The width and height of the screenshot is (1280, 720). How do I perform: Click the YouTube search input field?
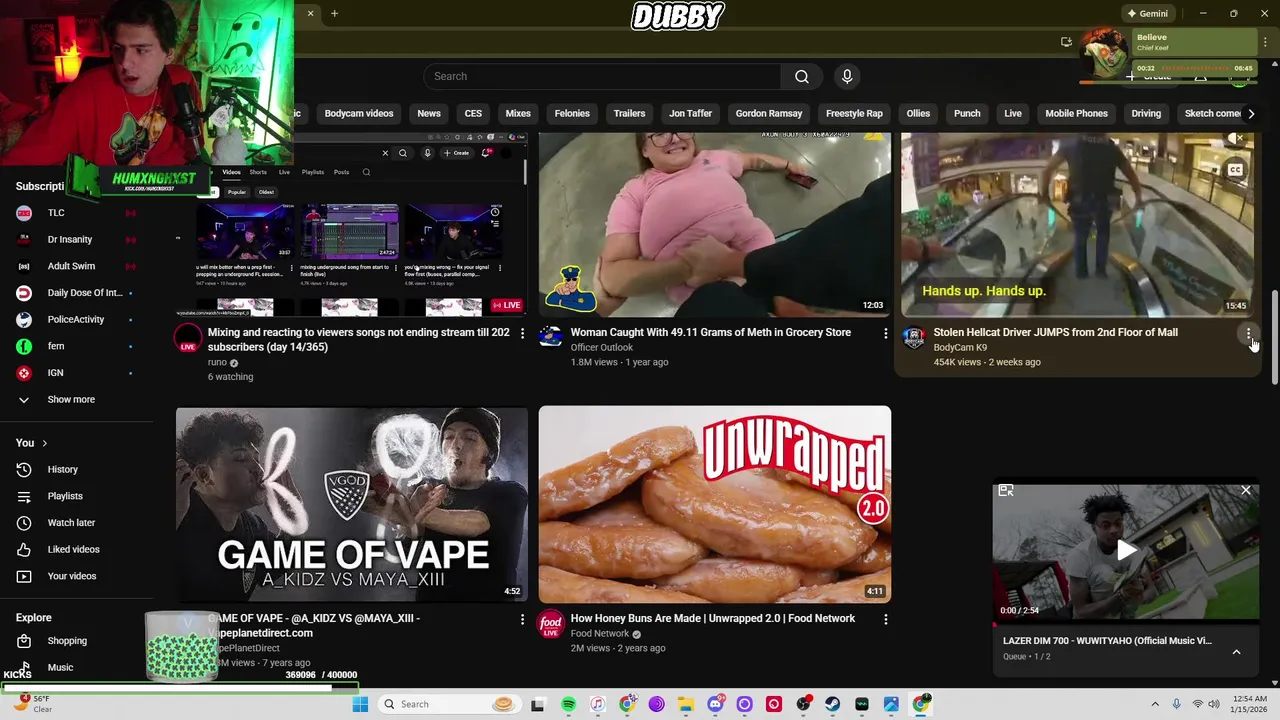(x=602, y=76)
